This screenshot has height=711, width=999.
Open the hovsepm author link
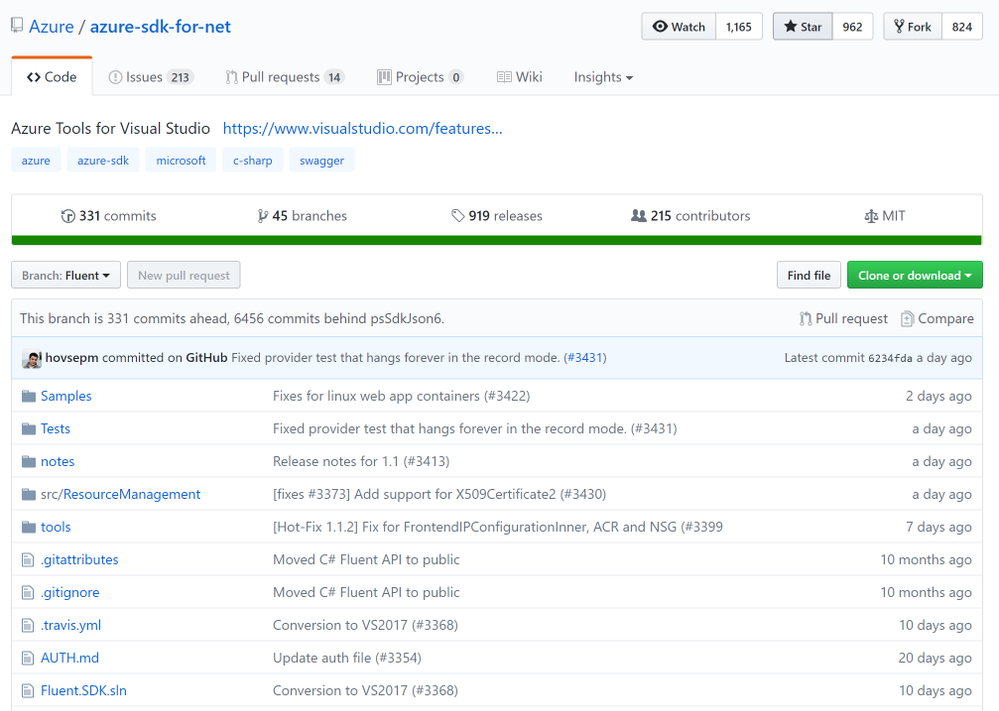tap(71, 357)
